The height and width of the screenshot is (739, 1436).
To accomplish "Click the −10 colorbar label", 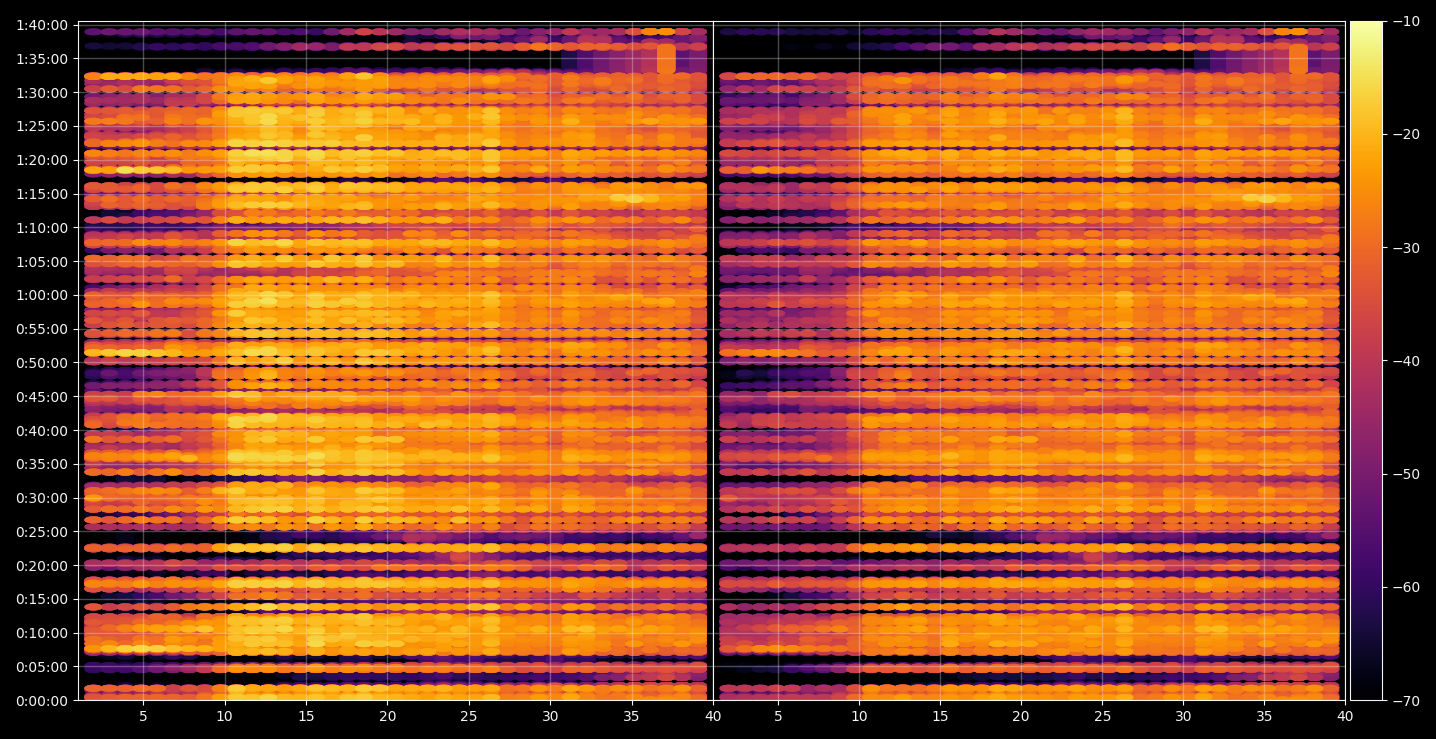I will [1405, 21].
